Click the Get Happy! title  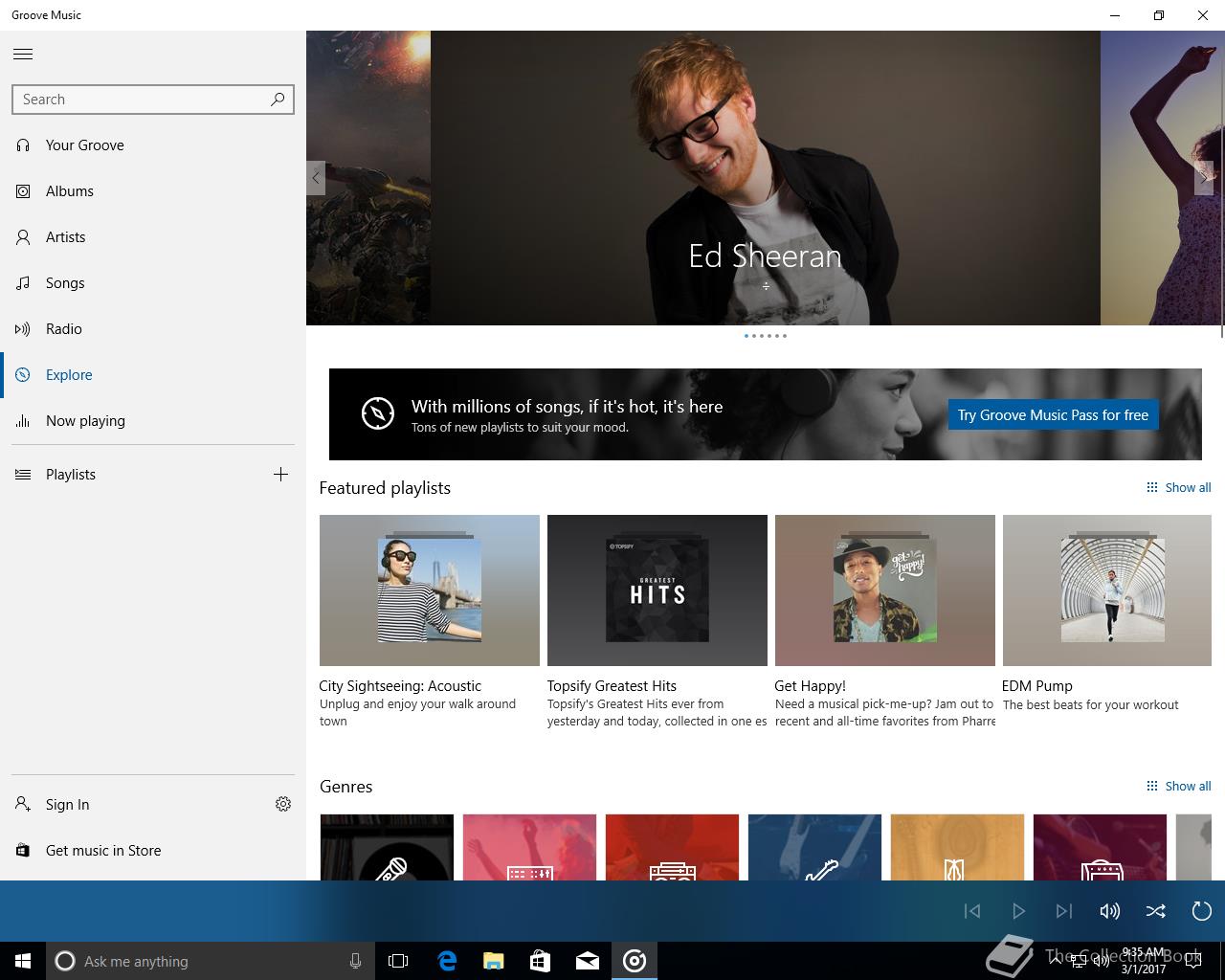pos(810,686)
